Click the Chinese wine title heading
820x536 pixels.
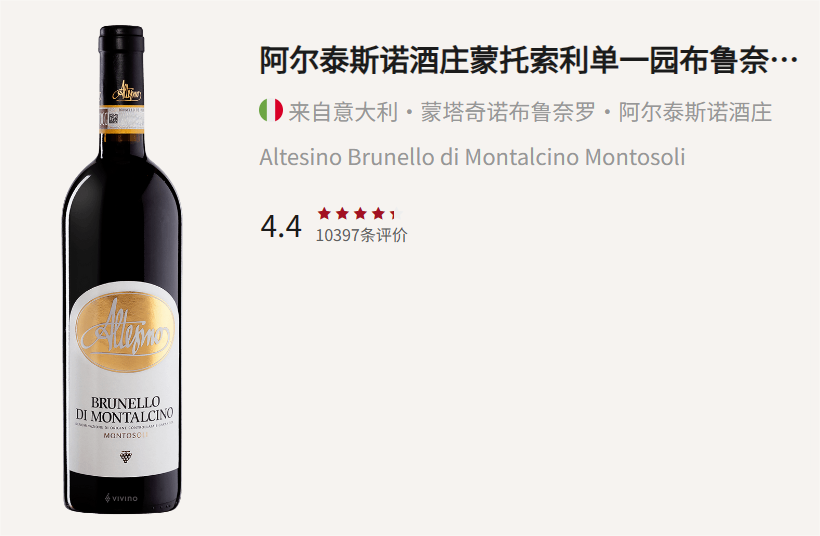[528, 60]
